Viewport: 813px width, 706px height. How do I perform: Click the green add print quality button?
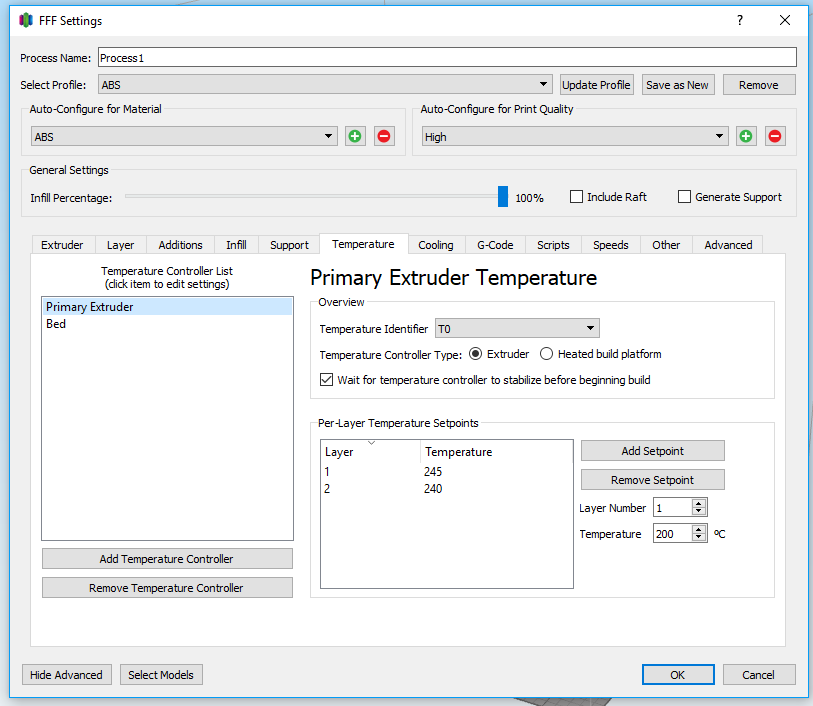click(746, 136)
